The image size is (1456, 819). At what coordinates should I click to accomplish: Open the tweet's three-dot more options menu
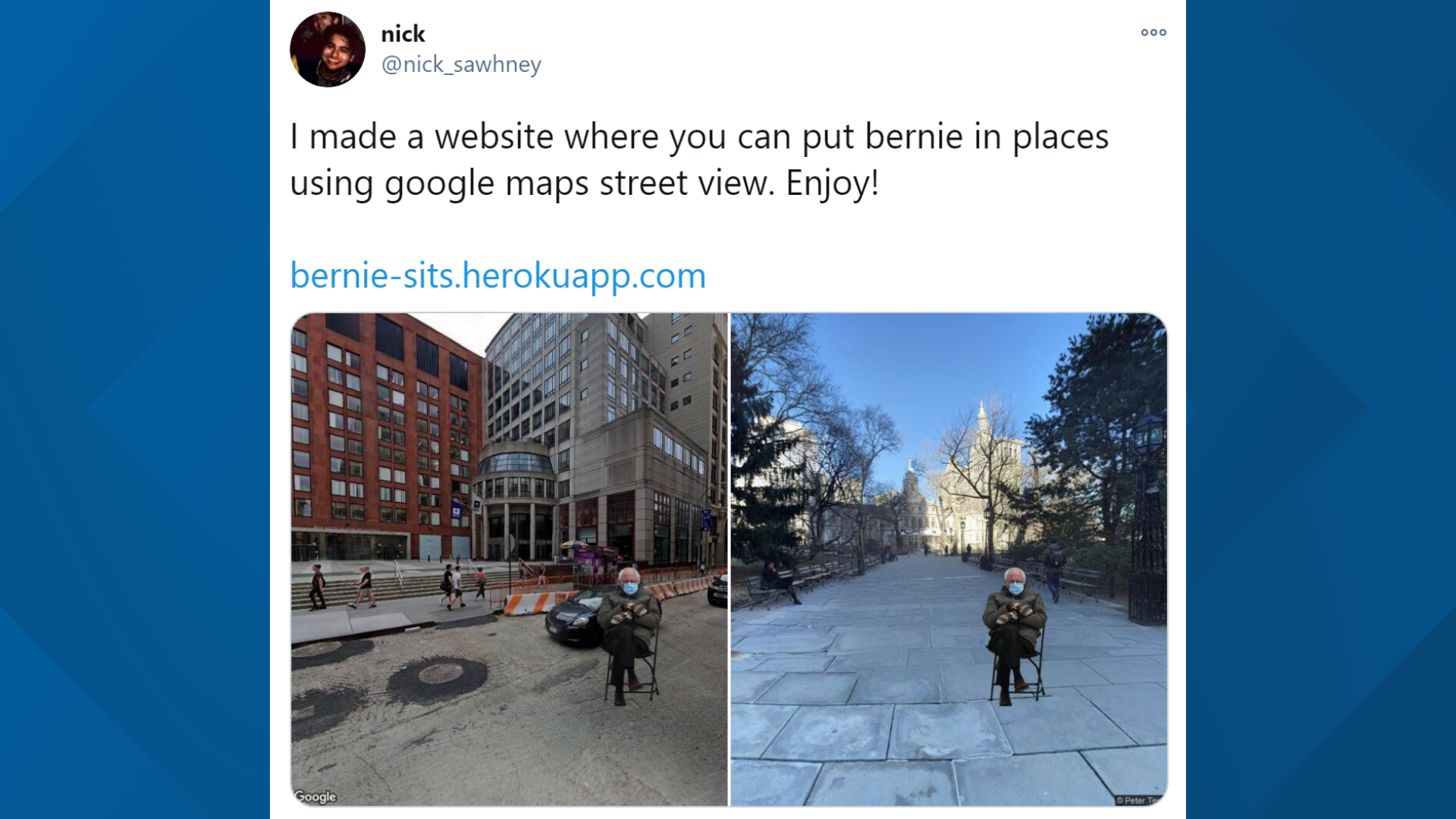pyautogui.click(x=1153, y=33)
